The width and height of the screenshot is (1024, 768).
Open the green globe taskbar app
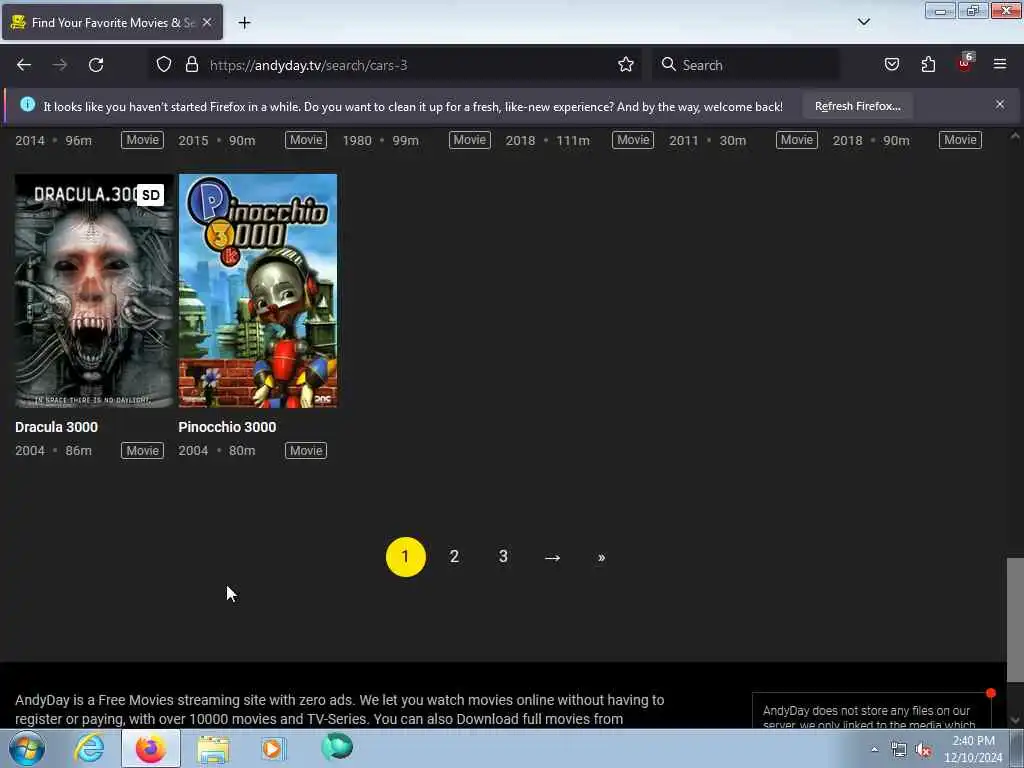pyautogui.click(x=337, y=747)
